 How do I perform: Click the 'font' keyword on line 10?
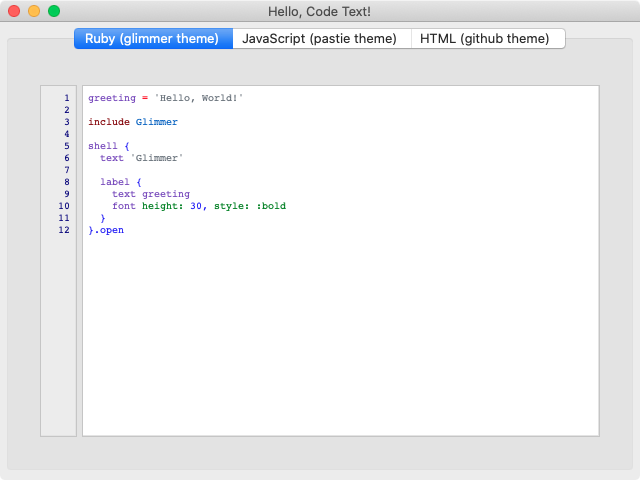[x=124, y=206]
